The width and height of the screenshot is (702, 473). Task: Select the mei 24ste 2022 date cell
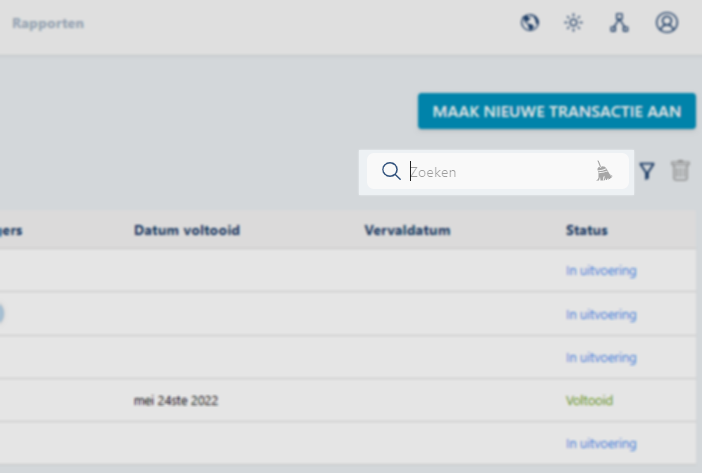(x=176, y=401)
